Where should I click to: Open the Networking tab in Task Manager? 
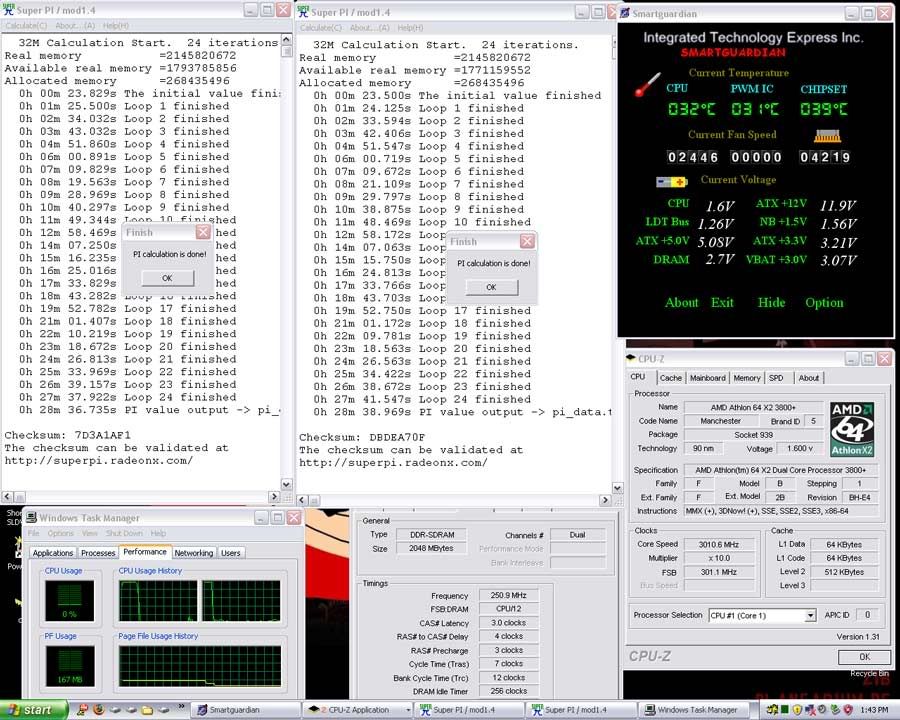[193, 553]
